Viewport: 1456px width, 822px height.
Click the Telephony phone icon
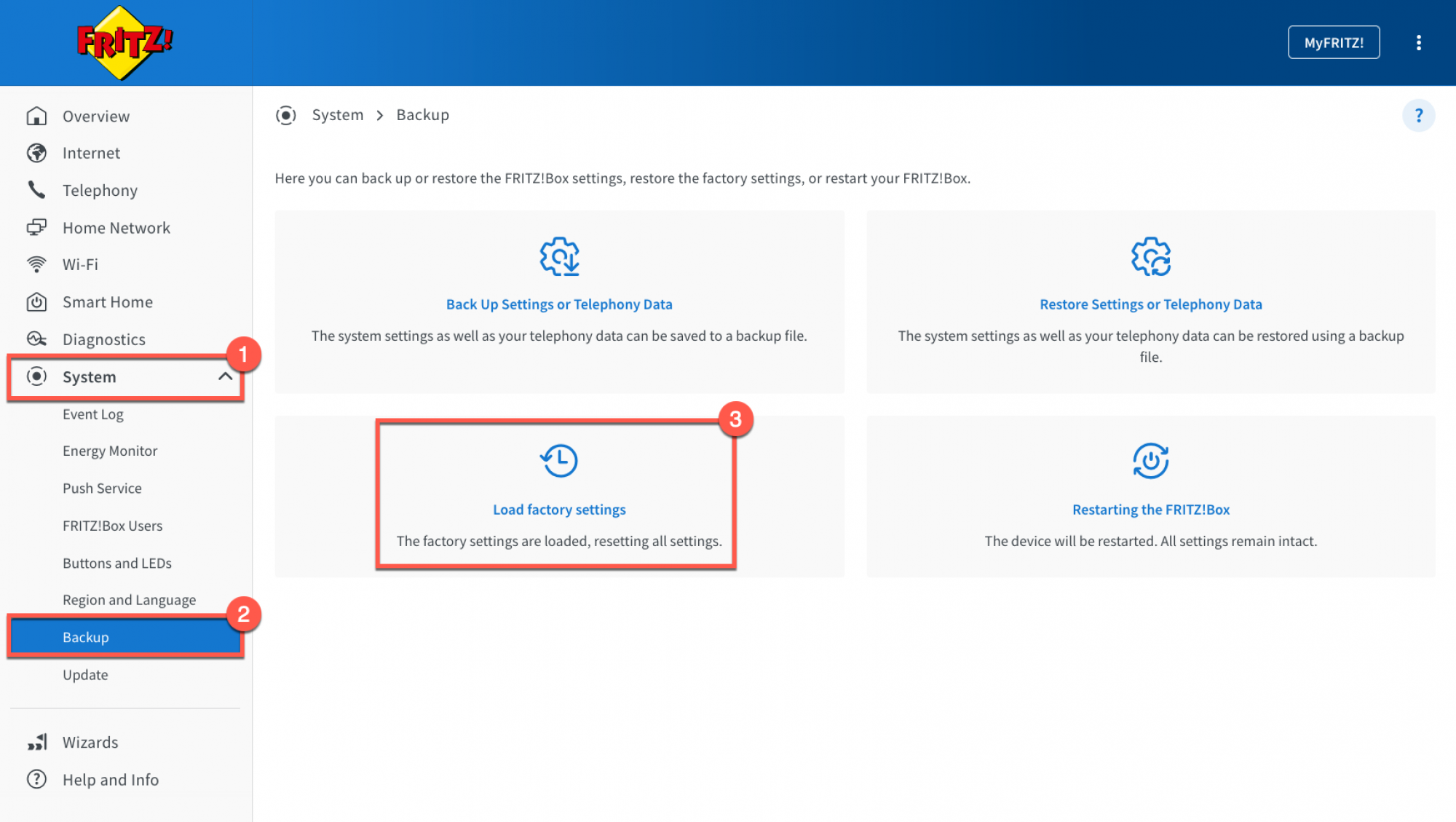tap(36, 190)
